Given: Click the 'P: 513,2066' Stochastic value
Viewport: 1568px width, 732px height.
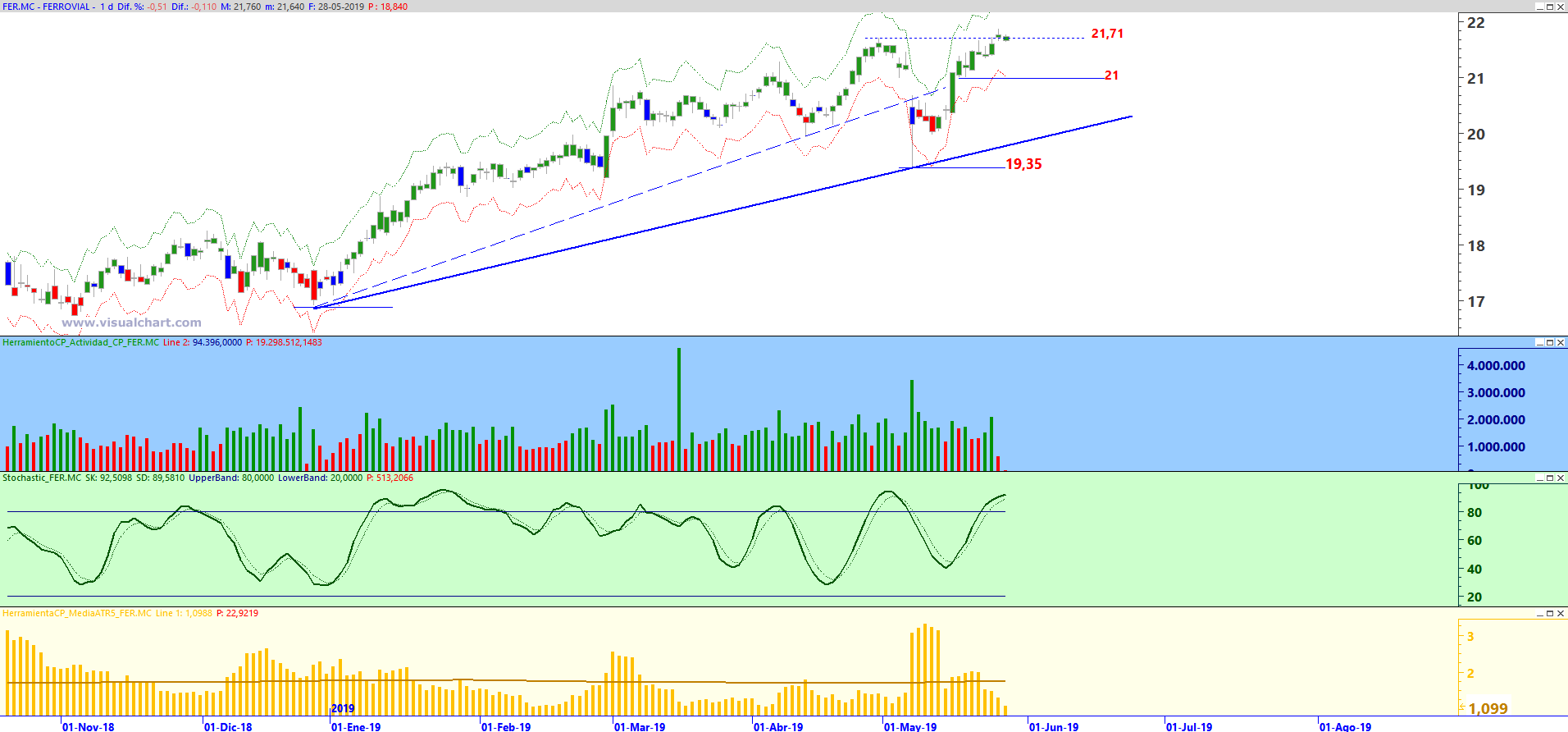Looking at the screenshot, I should coord(390,478).
